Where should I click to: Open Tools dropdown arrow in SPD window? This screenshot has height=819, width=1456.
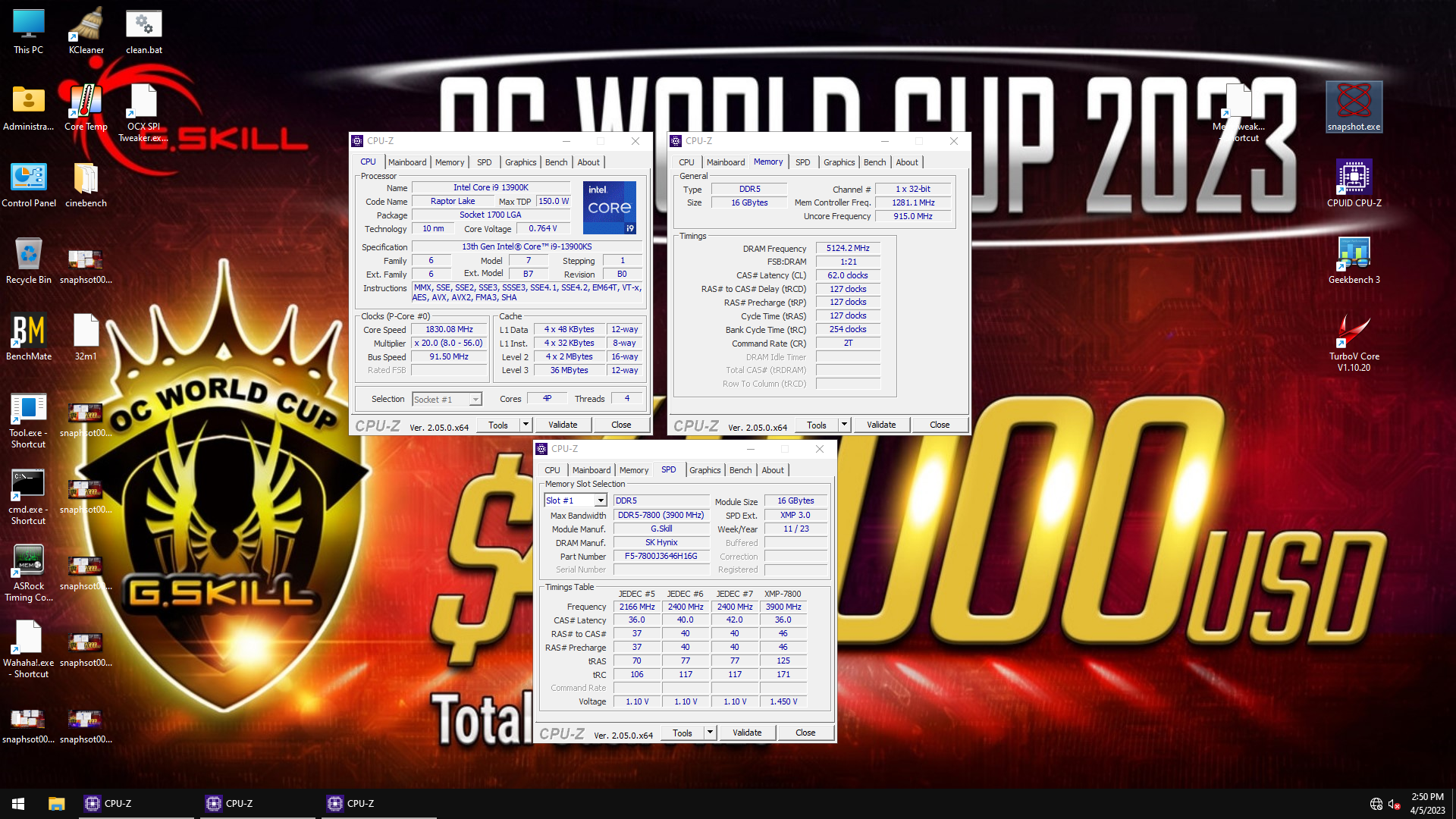(x=710, y=733)
